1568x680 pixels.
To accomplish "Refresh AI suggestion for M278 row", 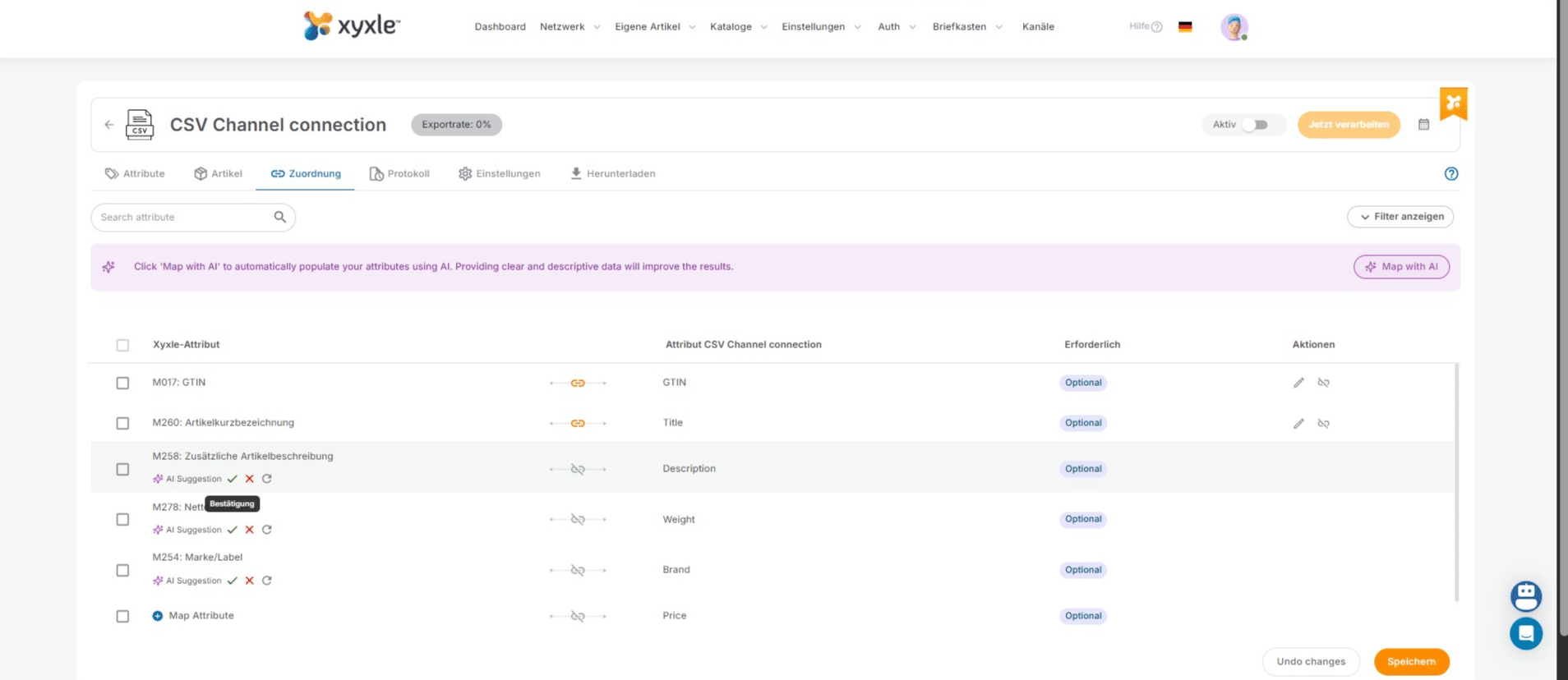I will [x=267, y=530].
